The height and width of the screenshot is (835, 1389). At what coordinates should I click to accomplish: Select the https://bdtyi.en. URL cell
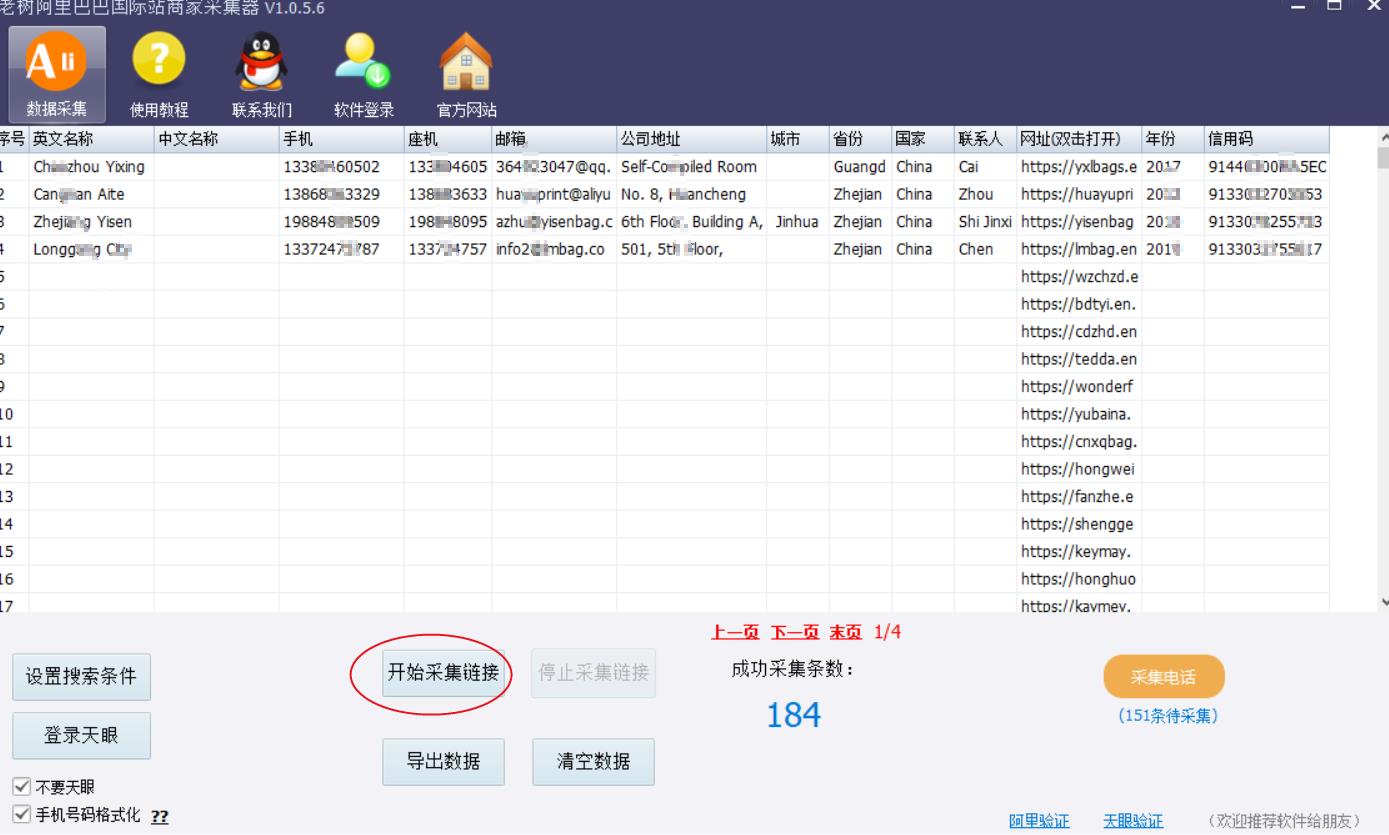point(1079,304)
